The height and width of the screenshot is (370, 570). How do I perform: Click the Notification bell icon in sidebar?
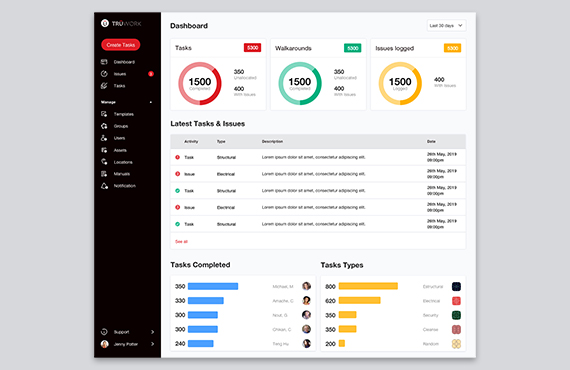104,186
